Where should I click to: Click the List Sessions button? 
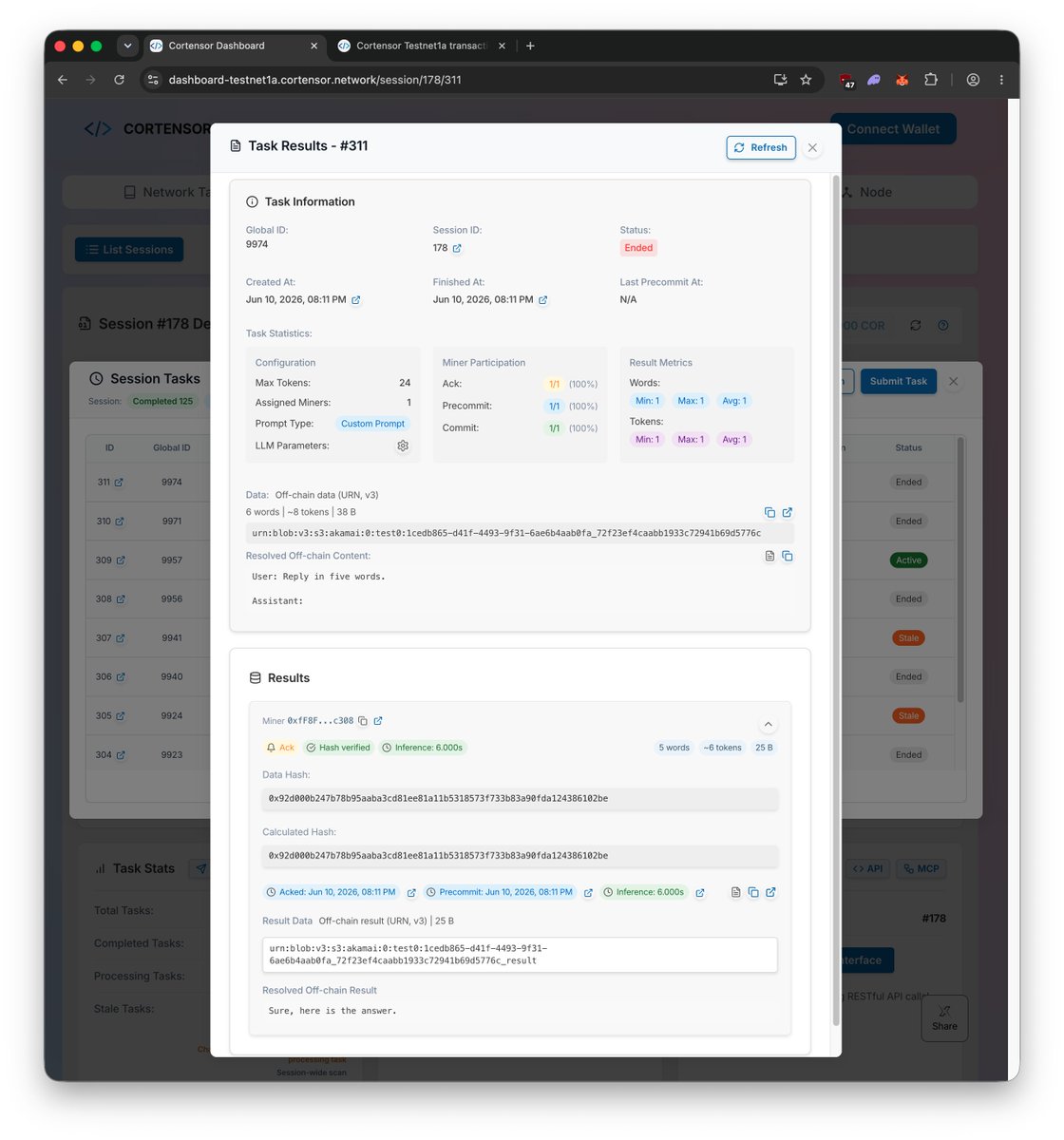coord(129,250)
